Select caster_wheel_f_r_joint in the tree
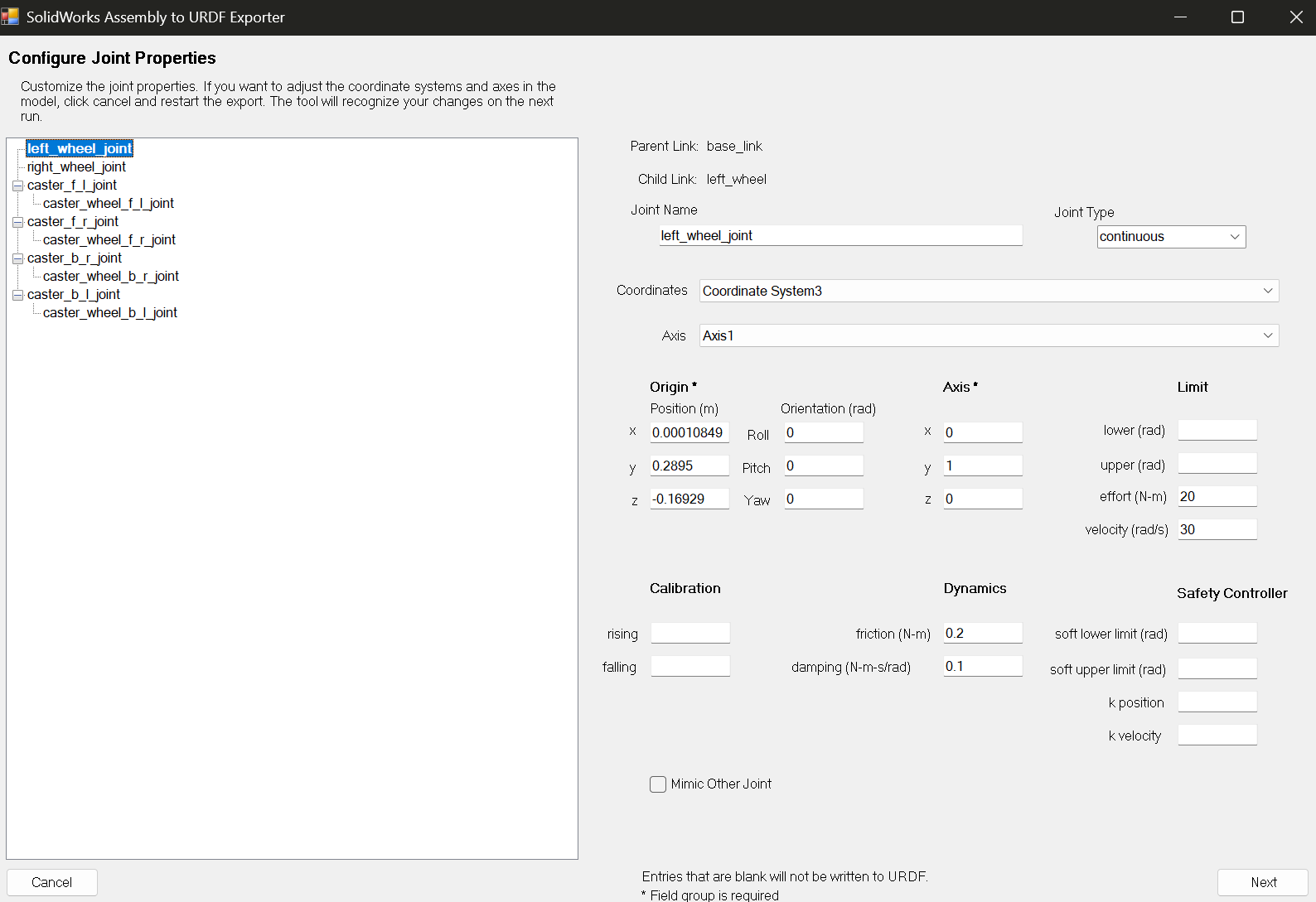The image size is (1316, 902). 109,239
